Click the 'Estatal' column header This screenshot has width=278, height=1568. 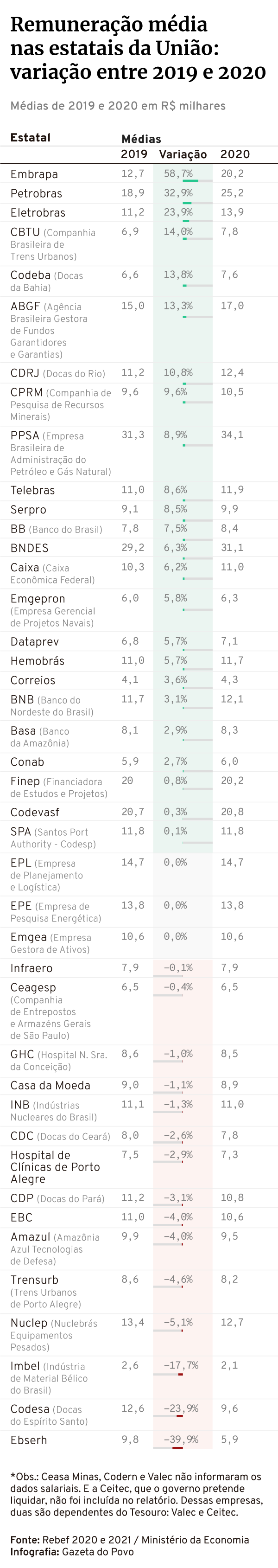(31, 138)
